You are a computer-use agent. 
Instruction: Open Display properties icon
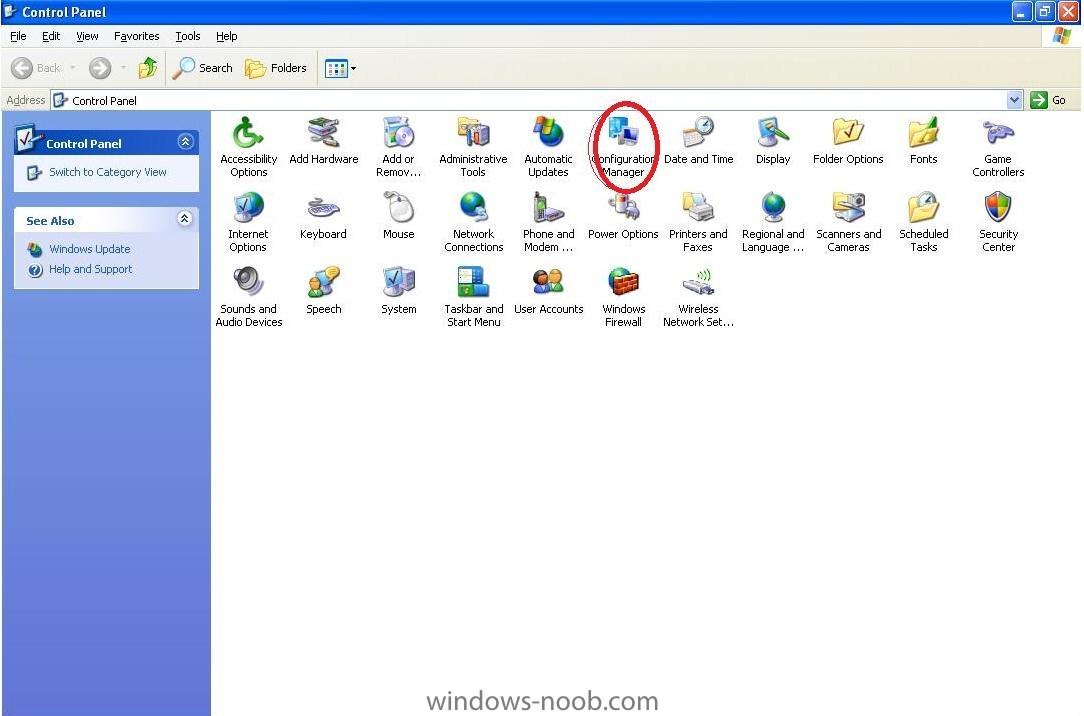pyautogui.click(x=773, y=141)
